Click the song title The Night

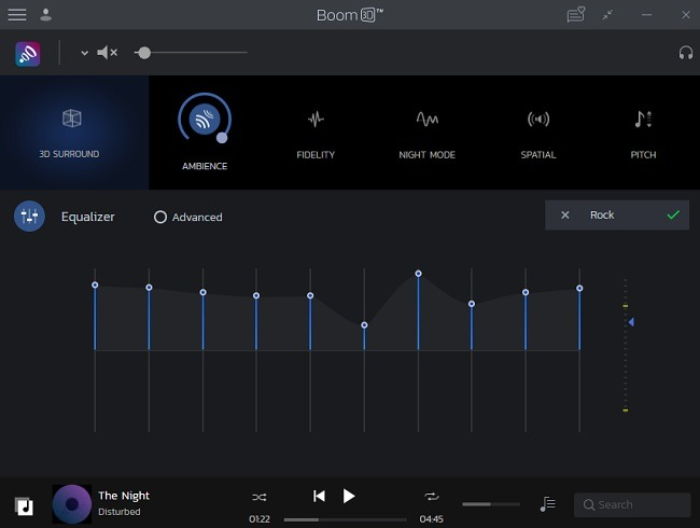point(124,496)
